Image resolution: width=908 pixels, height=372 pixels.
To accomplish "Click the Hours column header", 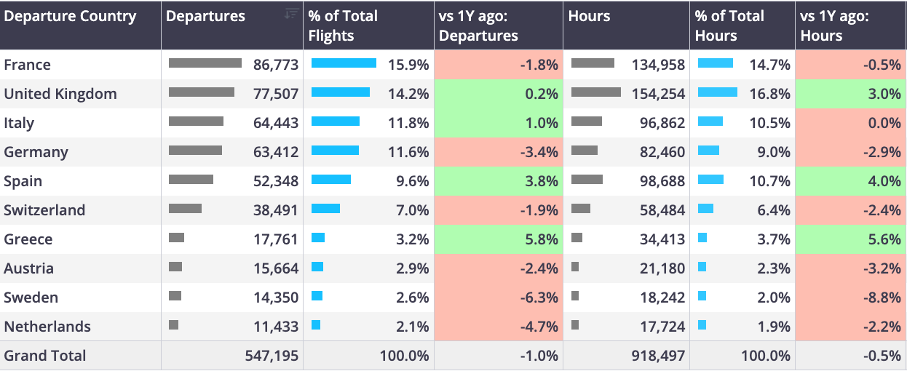I will click(626, 25).
